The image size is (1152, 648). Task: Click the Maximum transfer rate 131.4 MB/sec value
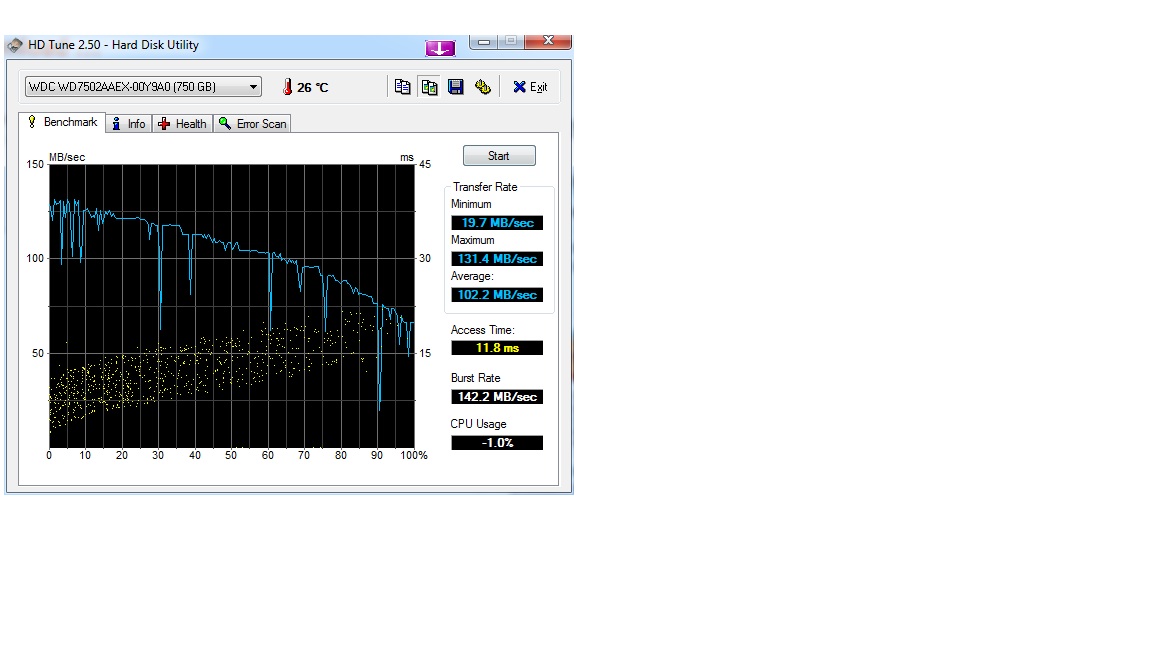pyautogui.click(x=497, y=259)
